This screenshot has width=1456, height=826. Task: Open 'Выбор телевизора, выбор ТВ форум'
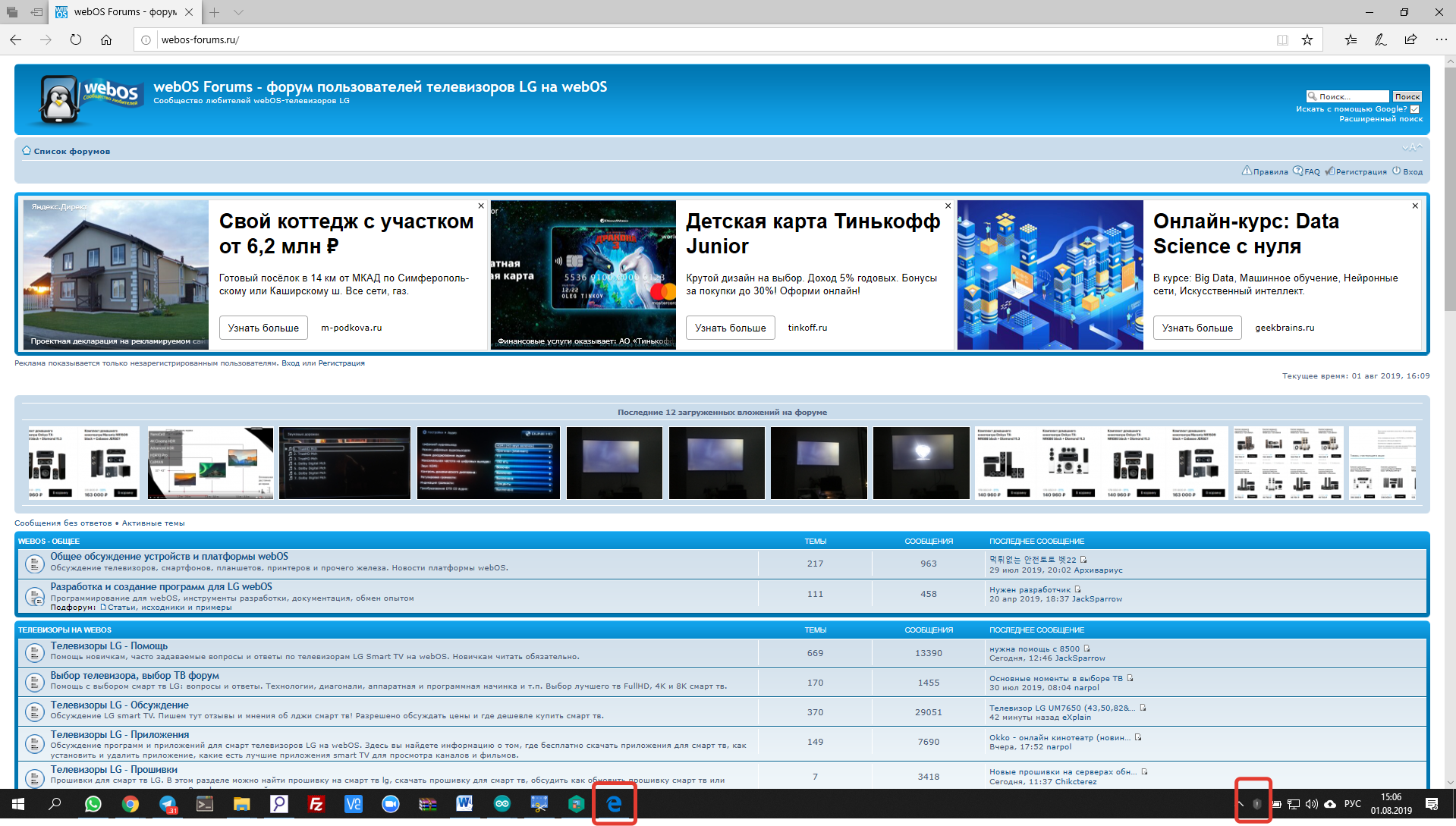click(134, 676)
